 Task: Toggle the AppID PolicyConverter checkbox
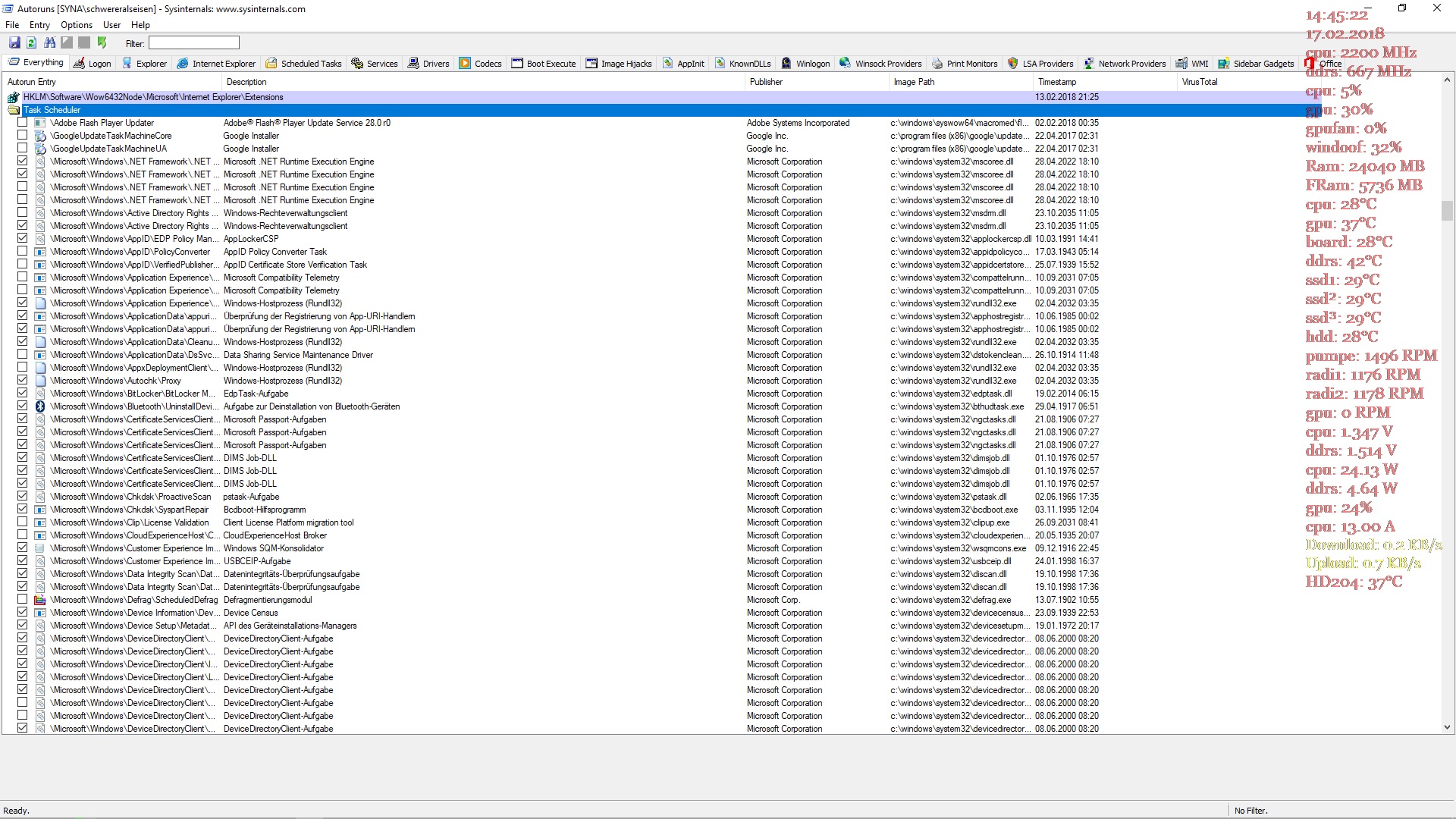coord(22,251)
